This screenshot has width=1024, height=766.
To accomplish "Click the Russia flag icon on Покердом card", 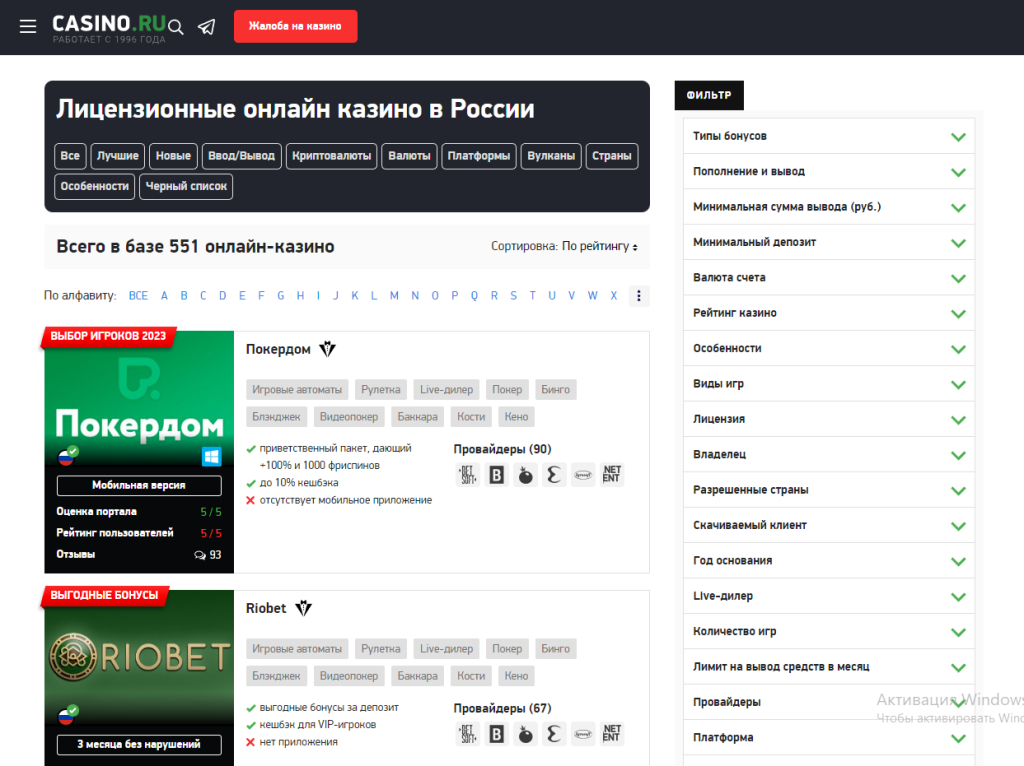I will (x=66, y=458).
